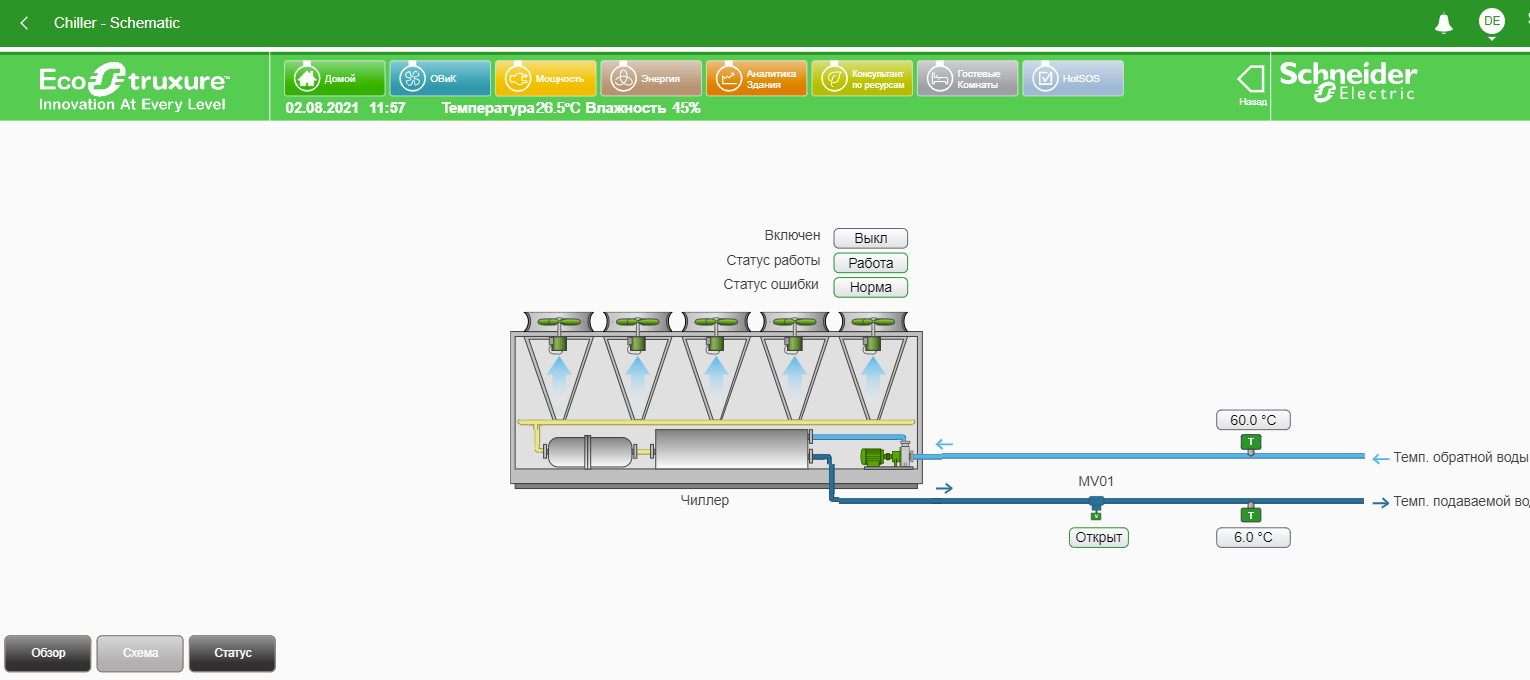Click the date 02.08.2021 text
1530x680 pixels.
coord(321,108)
